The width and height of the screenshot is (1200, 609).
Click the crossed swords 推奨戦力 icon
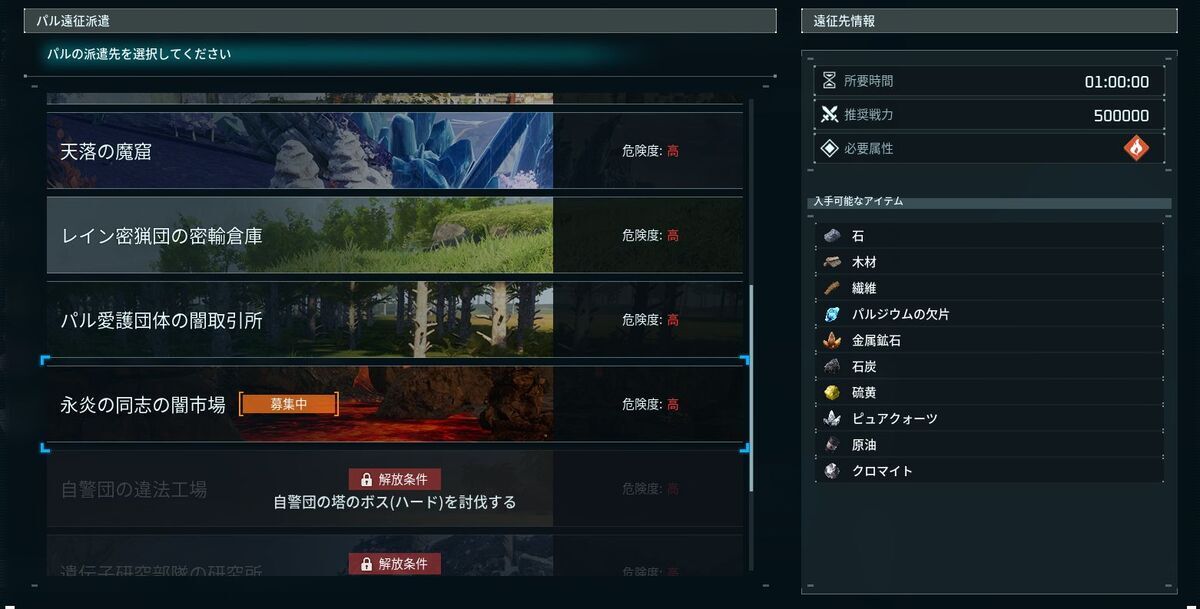(829, 115)
